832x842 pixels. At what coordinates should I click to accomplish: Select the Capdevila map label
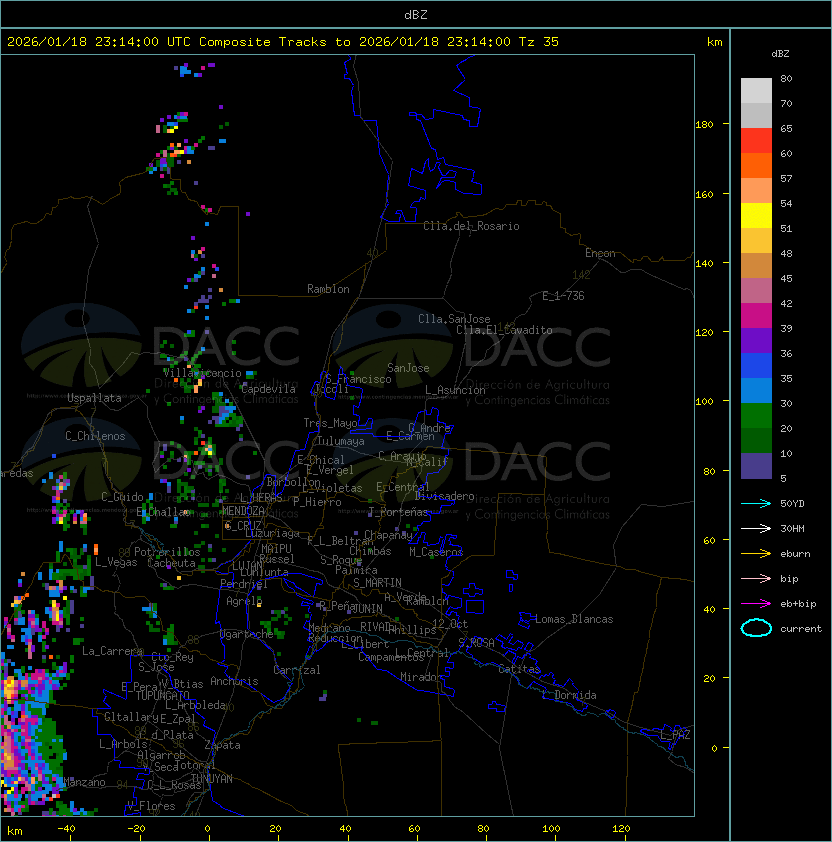[269, 389]
